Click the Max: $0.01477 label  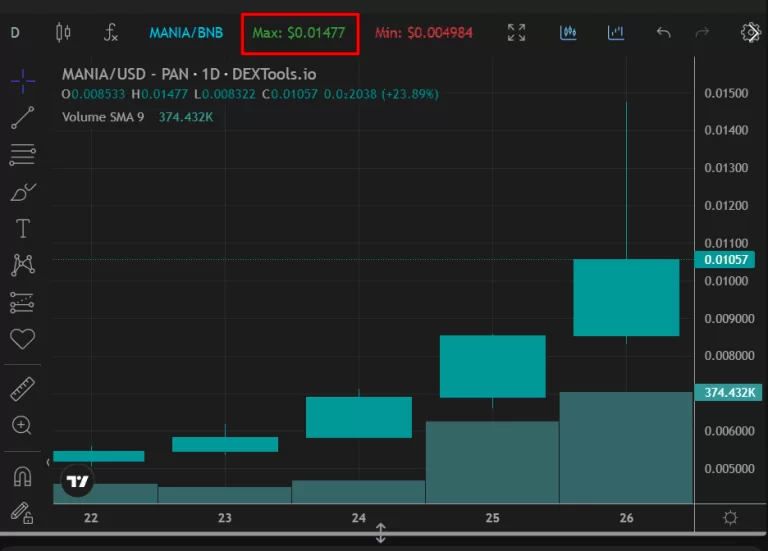[x=299, y=33]
